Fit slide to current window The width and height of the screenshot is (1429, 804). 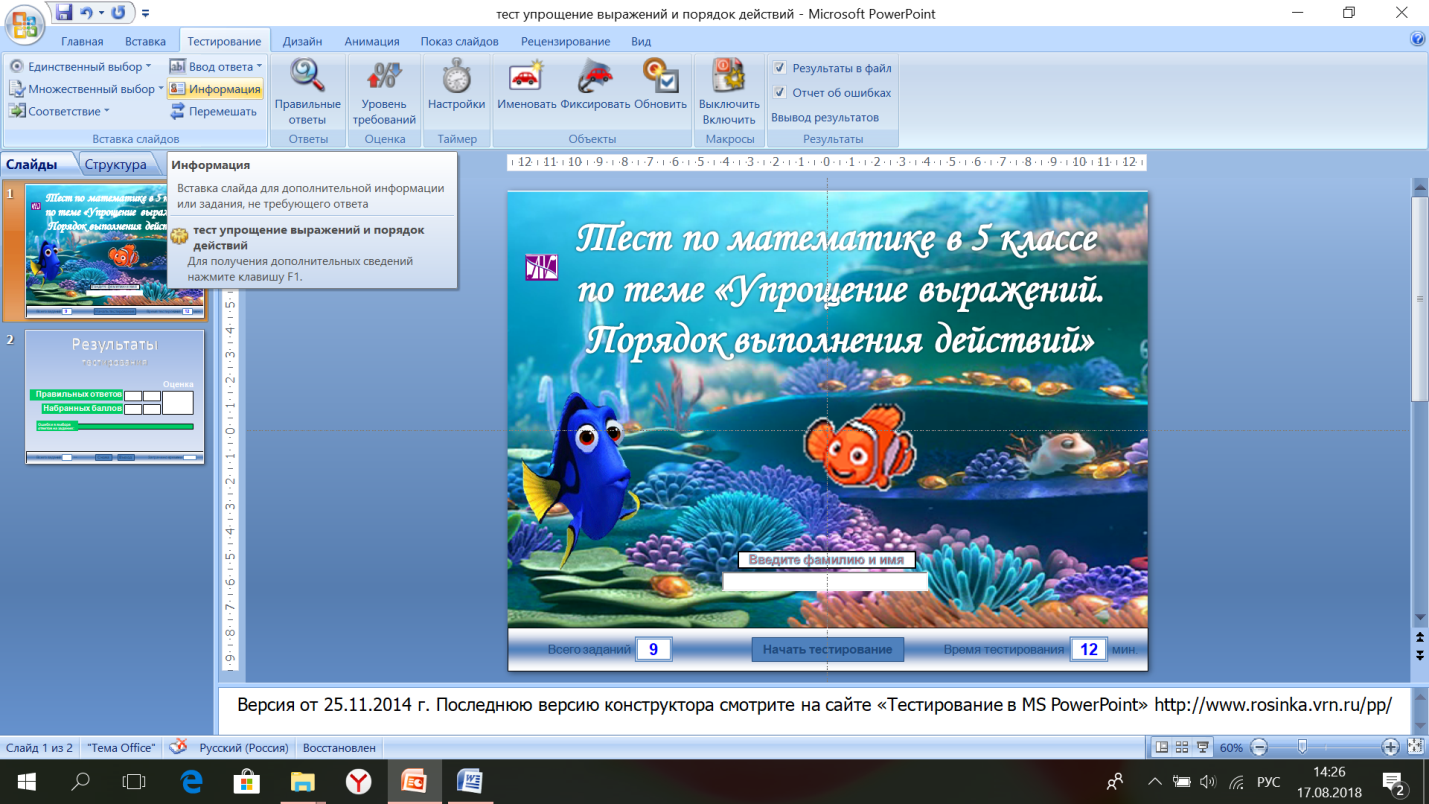coord(1415,747)
